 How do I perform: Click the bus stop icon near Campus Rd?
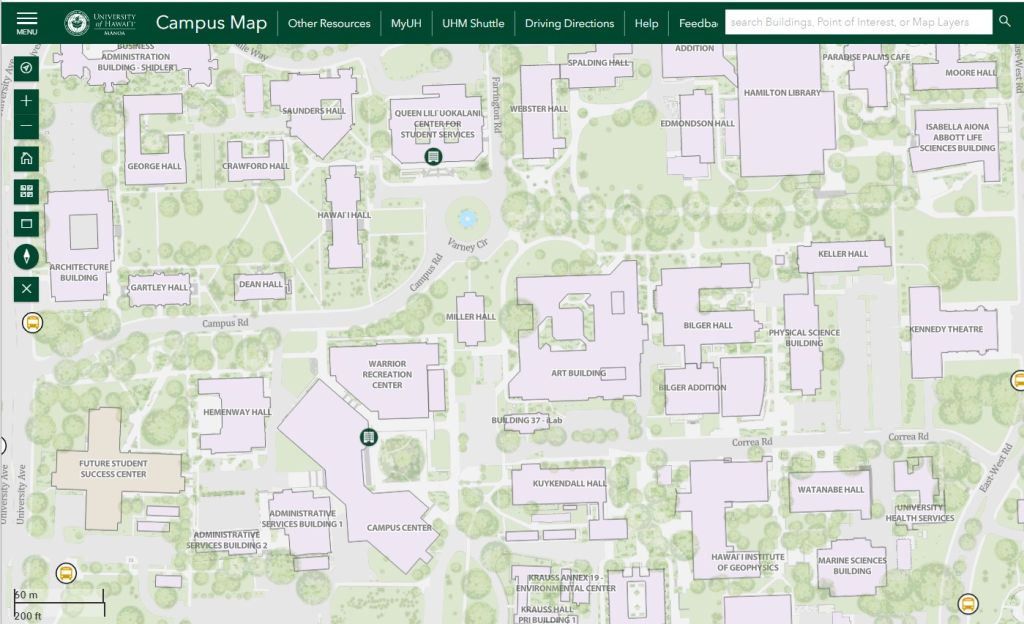pos(33,323)
